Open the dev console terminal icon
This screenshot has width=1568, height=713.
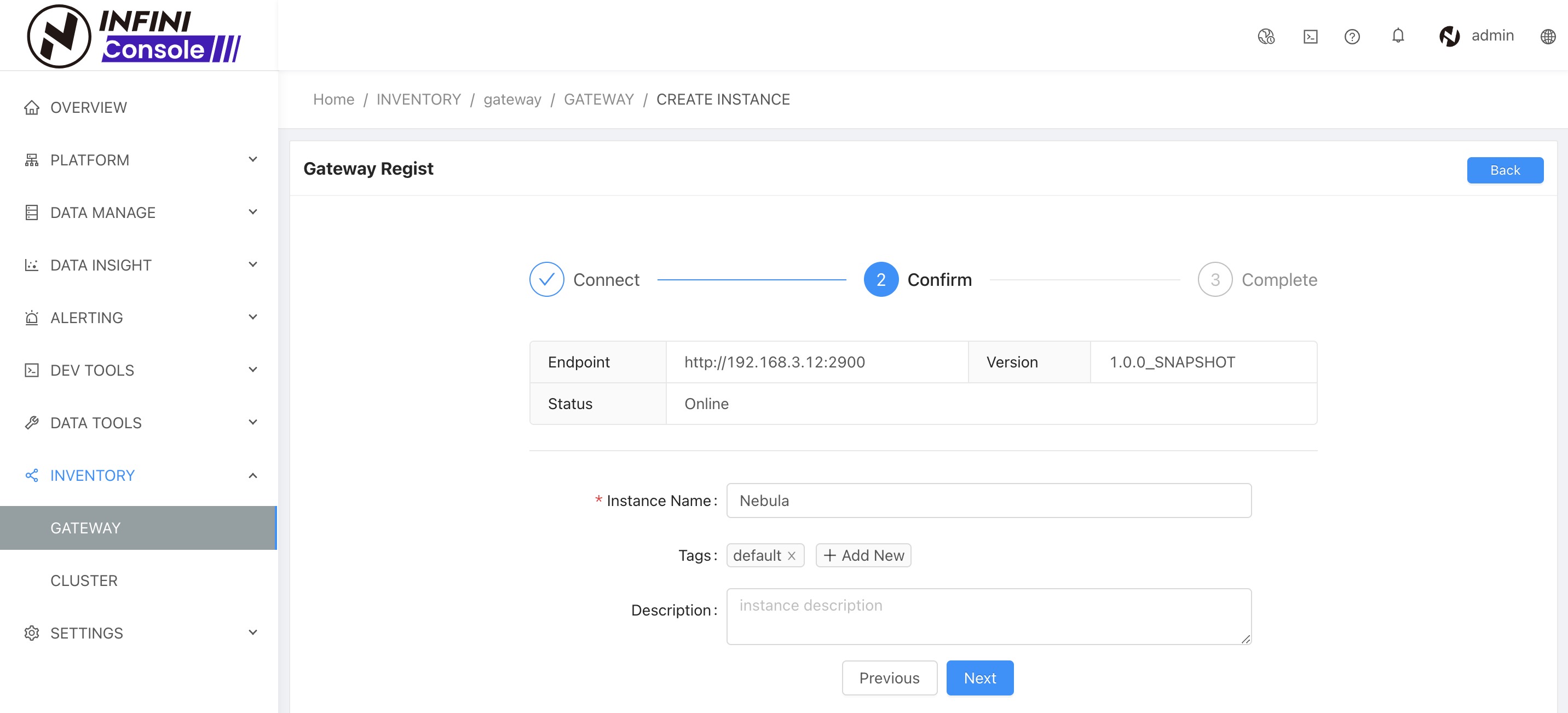tap(1310, 37)
